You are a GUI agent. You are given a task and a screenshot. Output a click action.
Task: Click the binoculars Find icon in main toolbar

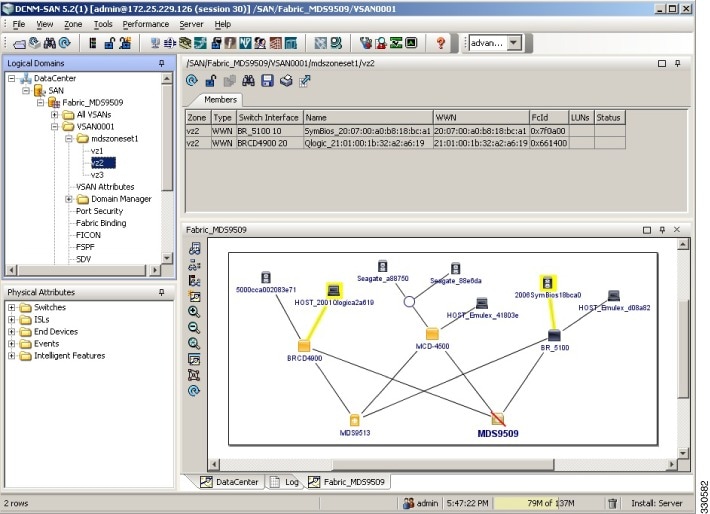click(x=49, y=43)
